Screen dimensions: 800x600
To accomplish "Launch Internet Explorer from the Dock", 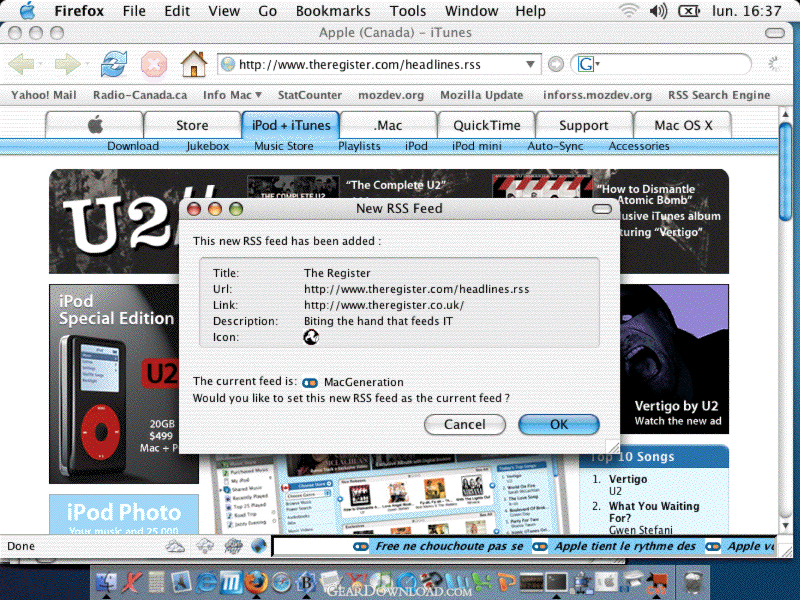I will tap(205, 582).
